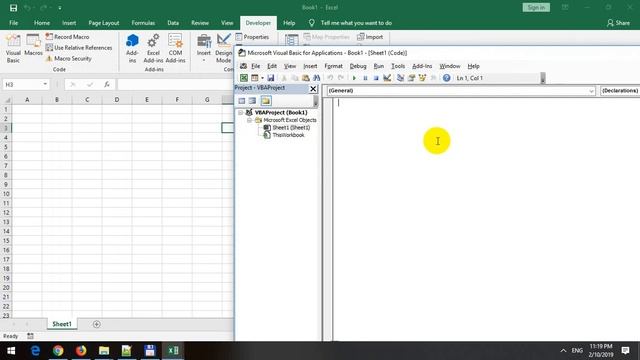The image size is (640, 360).
Task: Open the Name Box dropdown arrow
Action: click(x=45, y=84)
